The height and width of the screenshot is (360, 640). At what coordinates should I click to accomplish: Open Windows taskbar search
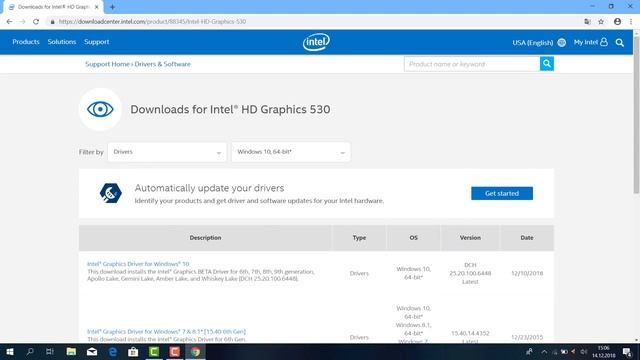point(30,352)
